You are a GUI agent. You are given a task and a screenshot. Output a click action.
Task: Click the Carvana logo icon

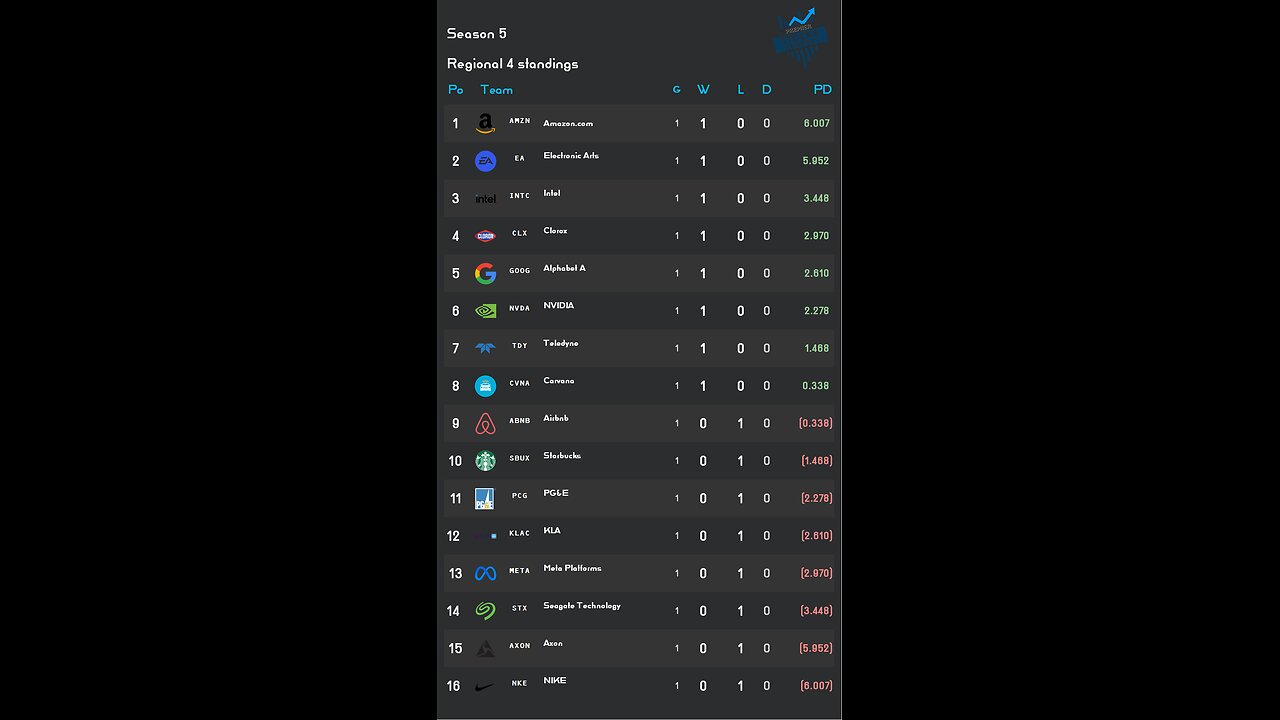(x=485, y=386)
